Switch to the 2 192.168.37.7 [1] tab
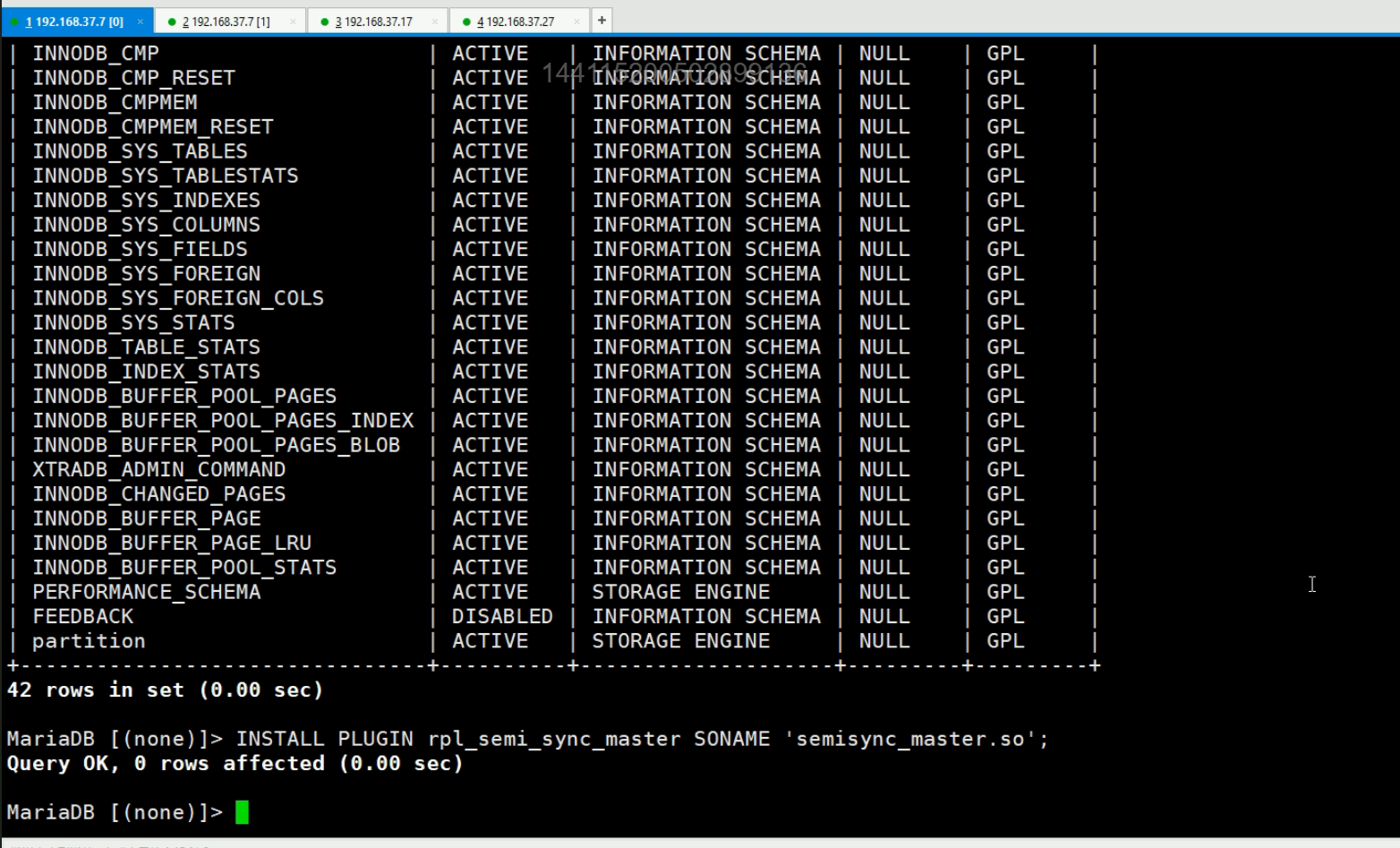 (228, 21)
